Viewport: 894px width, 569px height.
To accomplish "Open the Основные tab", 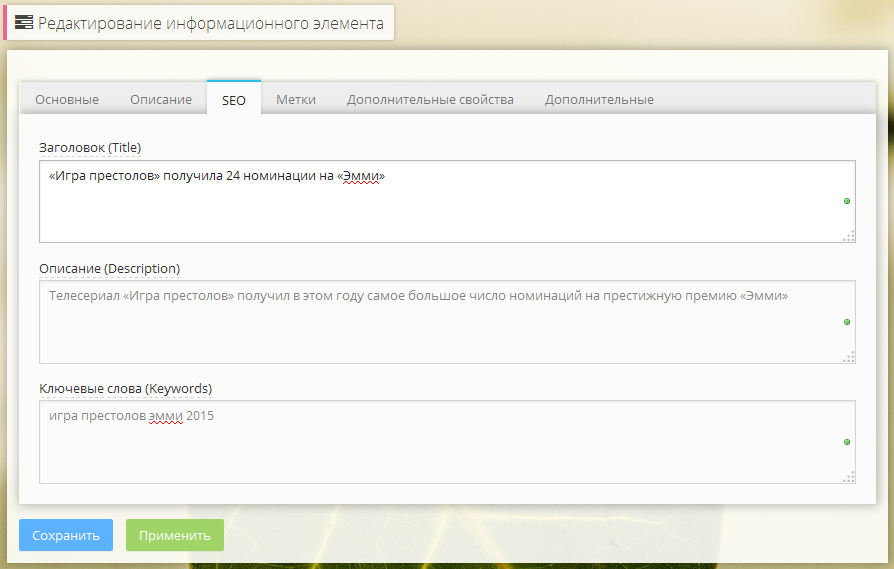I will (x=67, y=99).
